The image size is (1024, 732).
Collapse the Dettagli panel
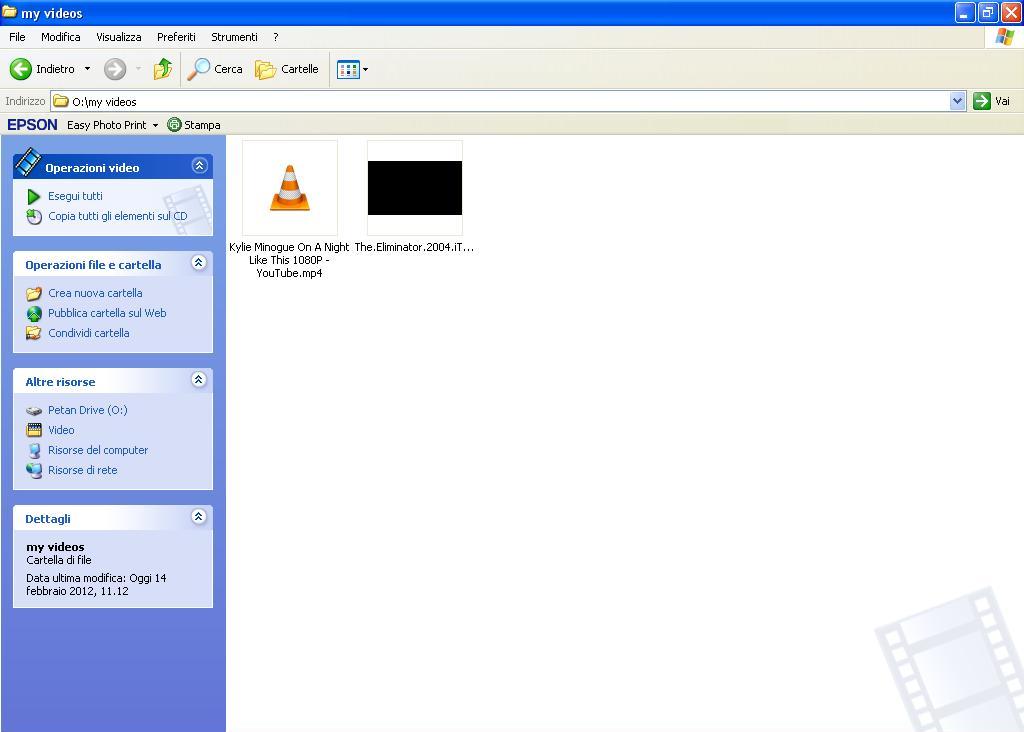click(199, 517)
